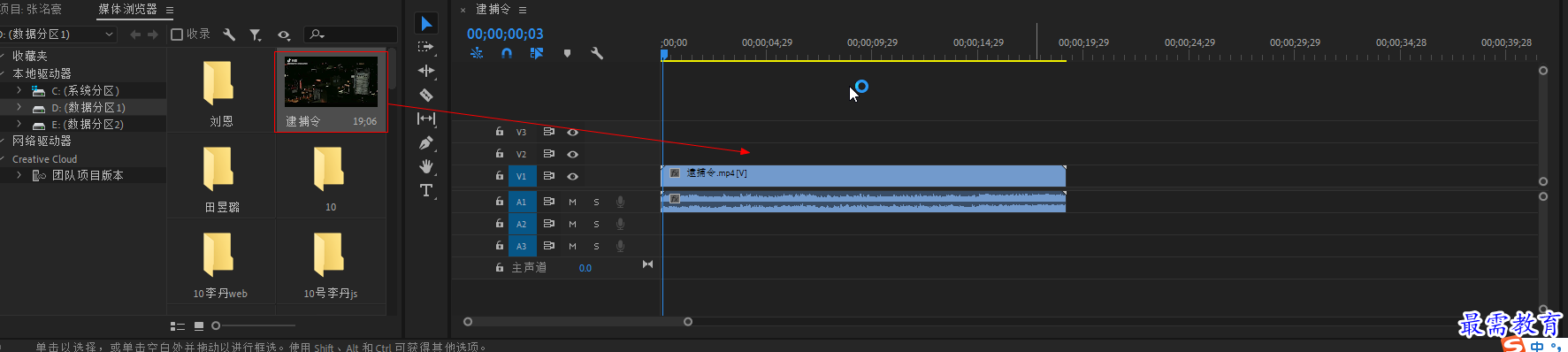This screenshot has width=1568, height=352.
Task: Expand the C: (系统分区) drive
Action: point(19,90)
